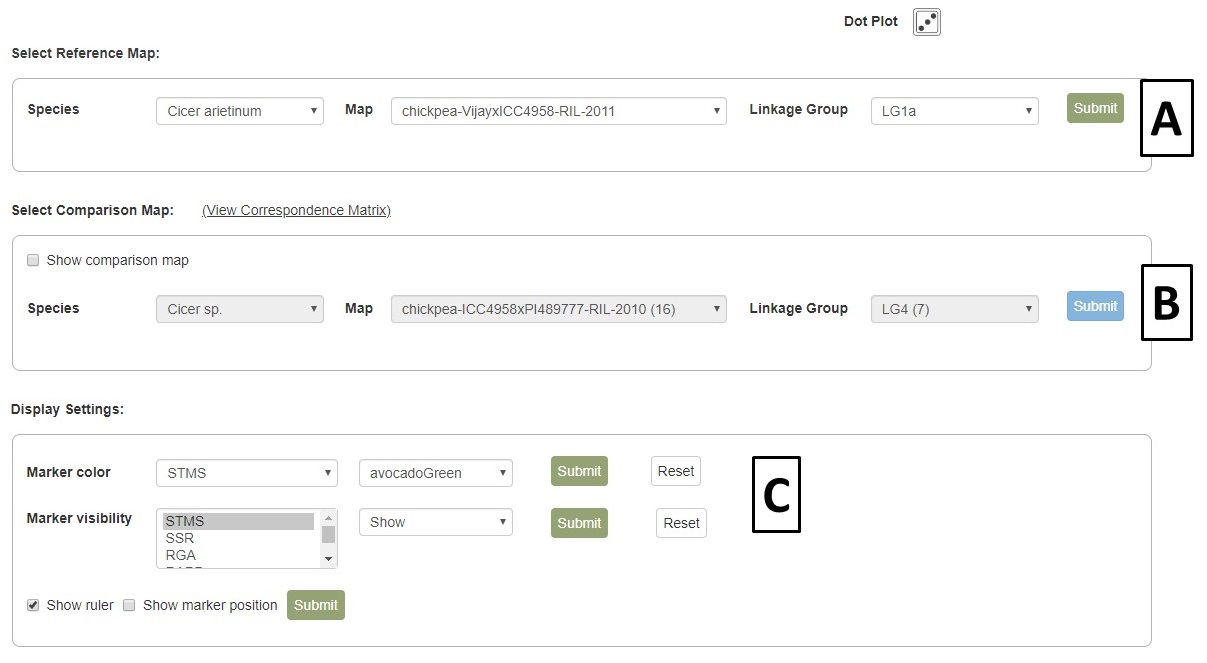
Task: Submit the Marker visibility setting
Action: coord(579,523)
